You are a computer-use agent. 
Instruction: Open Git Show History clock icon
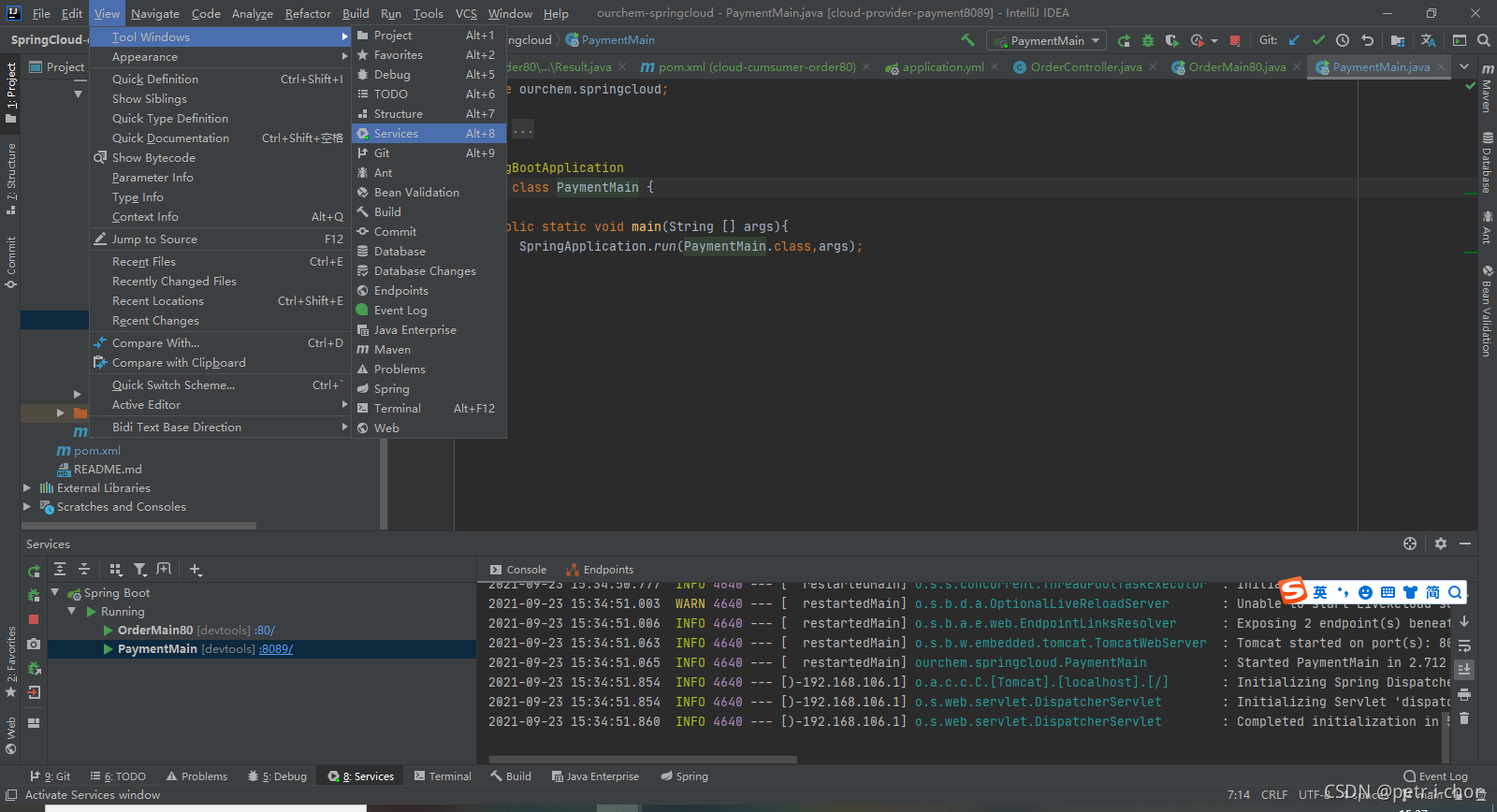[x=1343, y=40]
